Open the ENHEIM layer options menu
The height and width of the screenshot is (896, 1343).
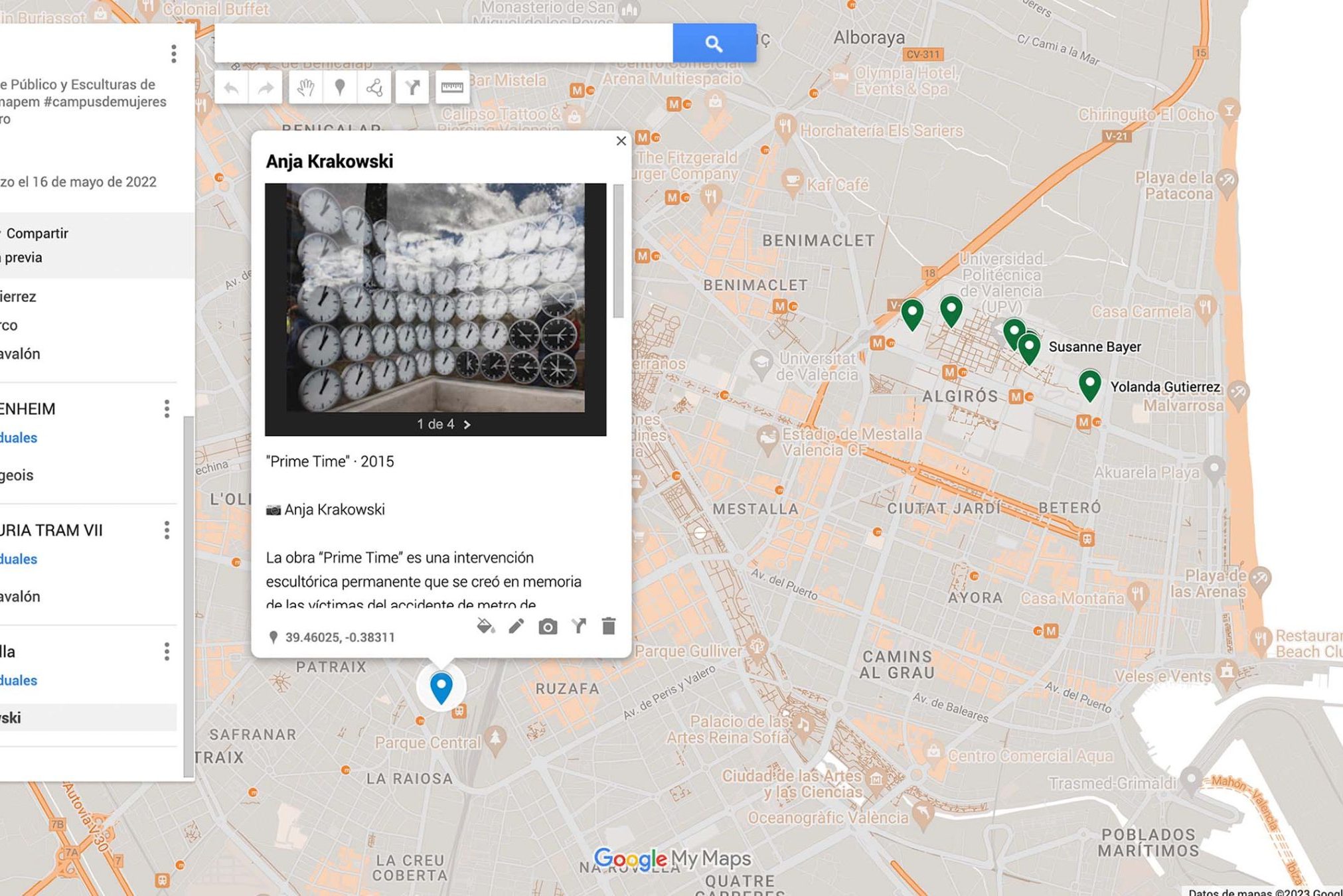click(167, 408)
